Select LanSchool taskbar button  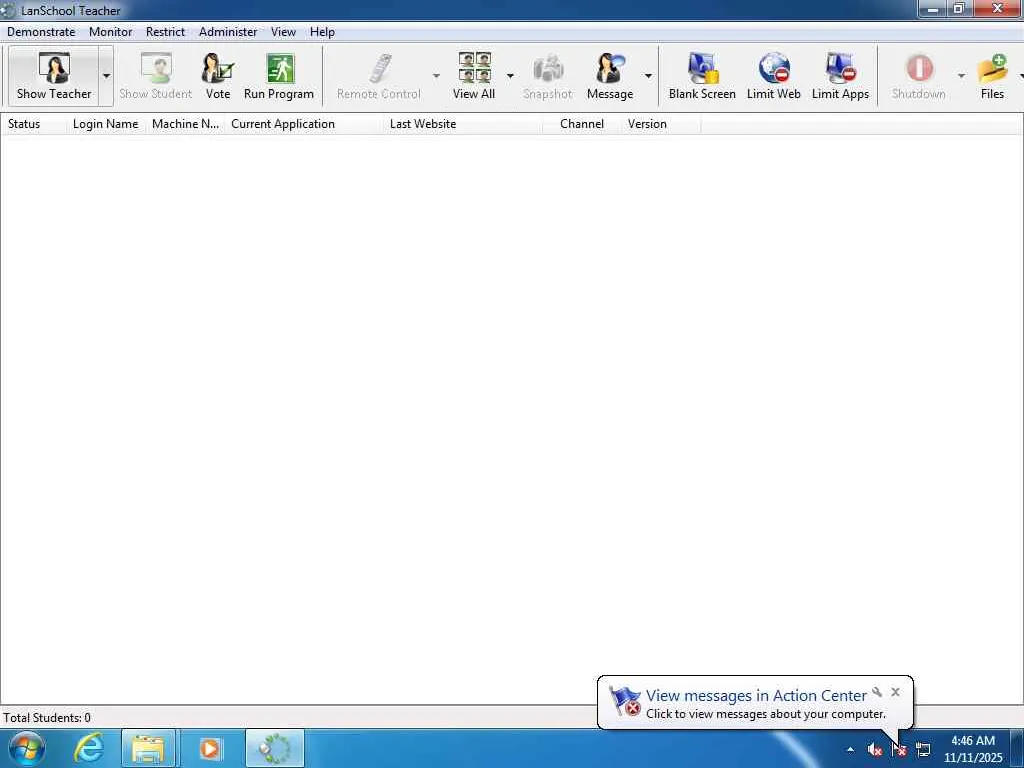point(275,748)
